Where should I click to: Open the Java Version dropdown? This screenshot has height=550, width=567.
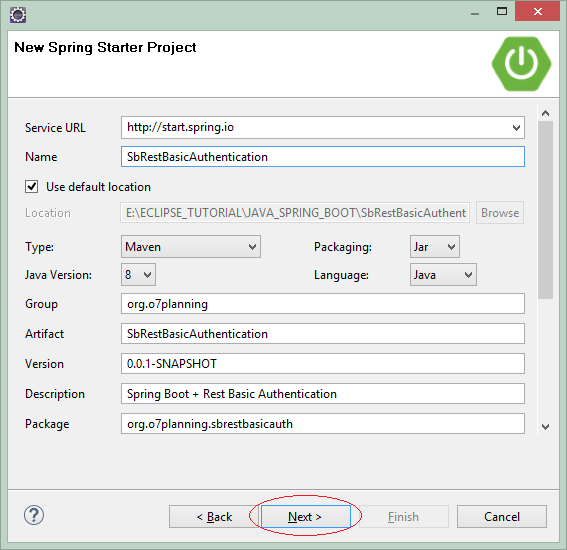pyautogui.click(x=138, y=274)
